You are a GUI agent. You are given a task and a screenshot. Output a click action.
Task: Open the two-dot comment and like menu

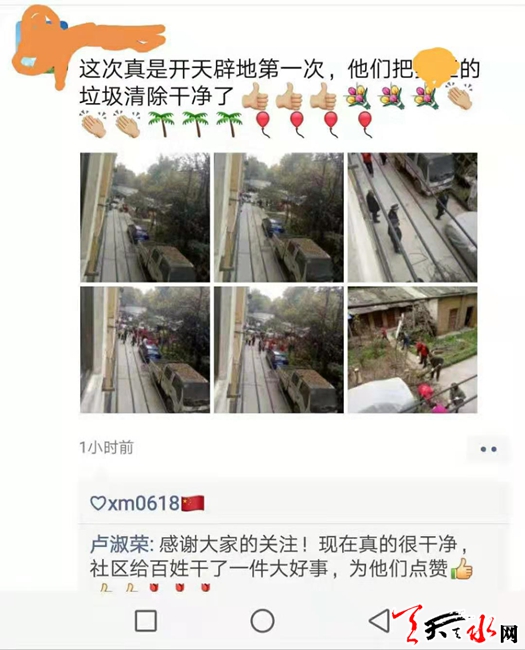488,449
